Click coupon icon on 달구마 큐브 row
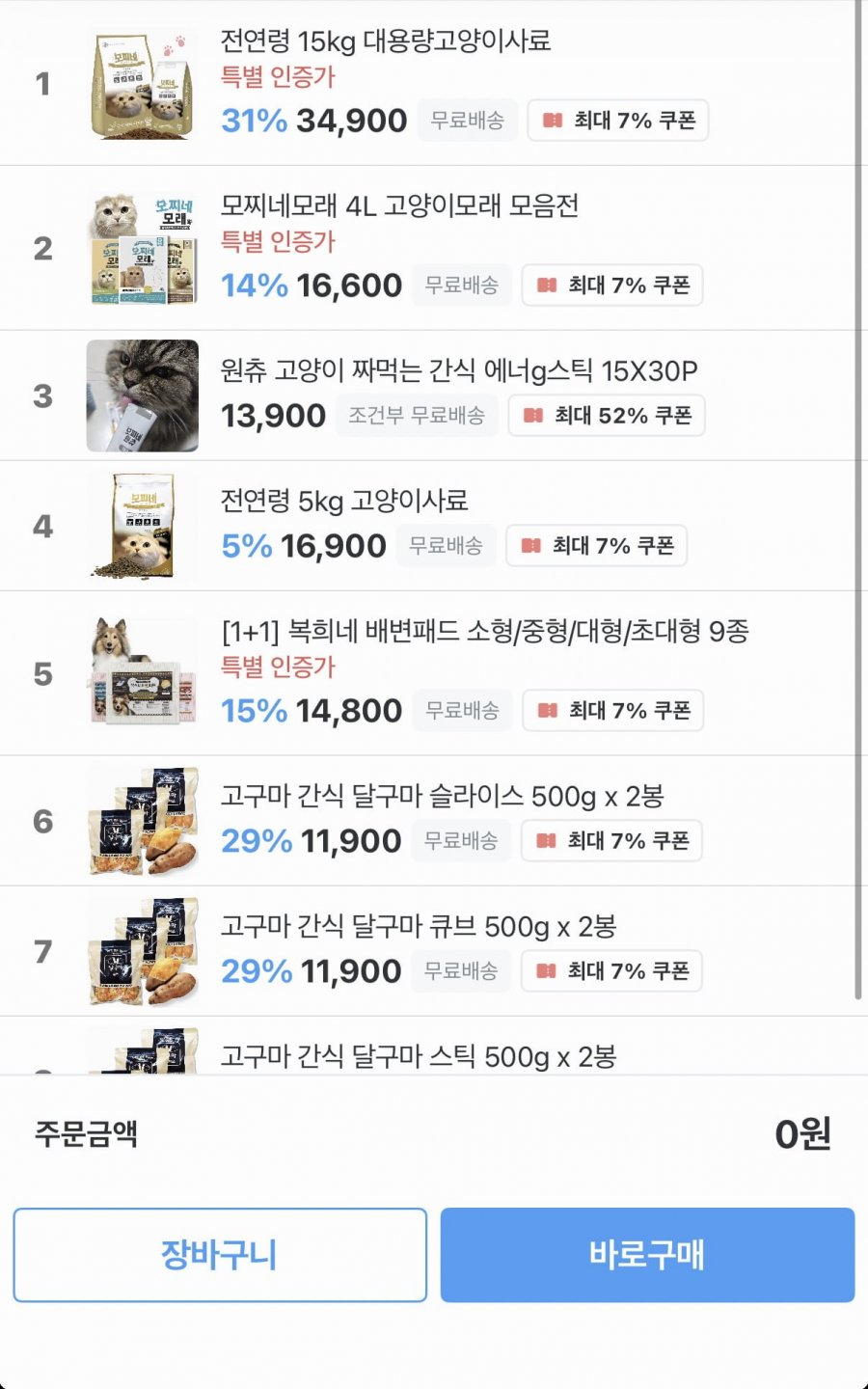This screenshot has height=1389, width=868. click(x=546, y=971)
